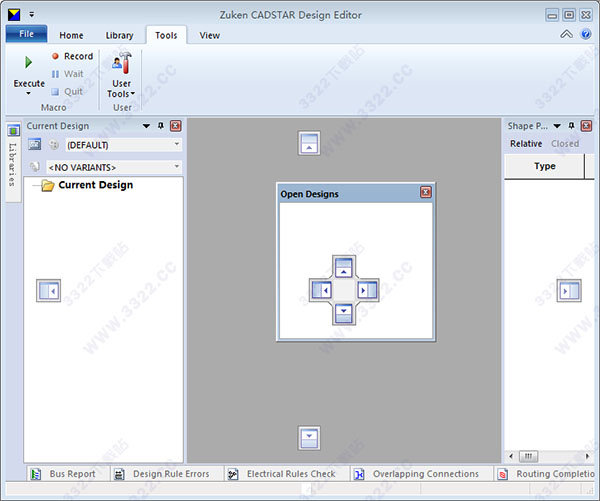Open User Tools hammer icon
The image size is (600, 501).
tap(122, 64)
